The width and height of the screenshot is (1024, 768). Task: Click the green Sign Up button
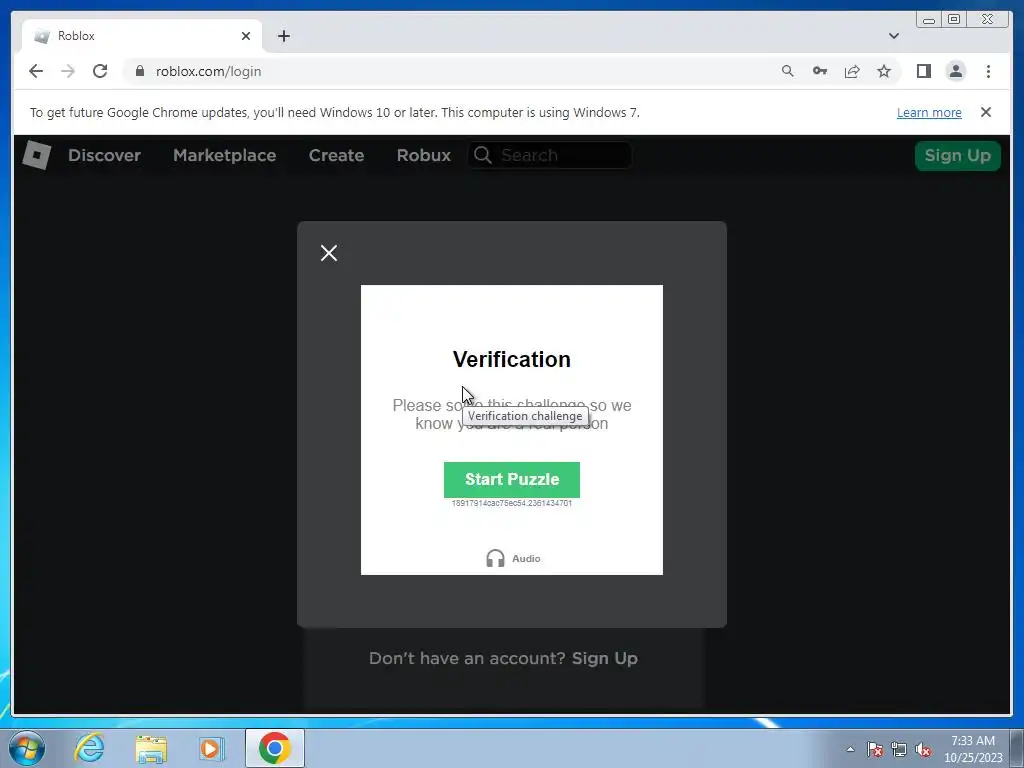(957, 155)
